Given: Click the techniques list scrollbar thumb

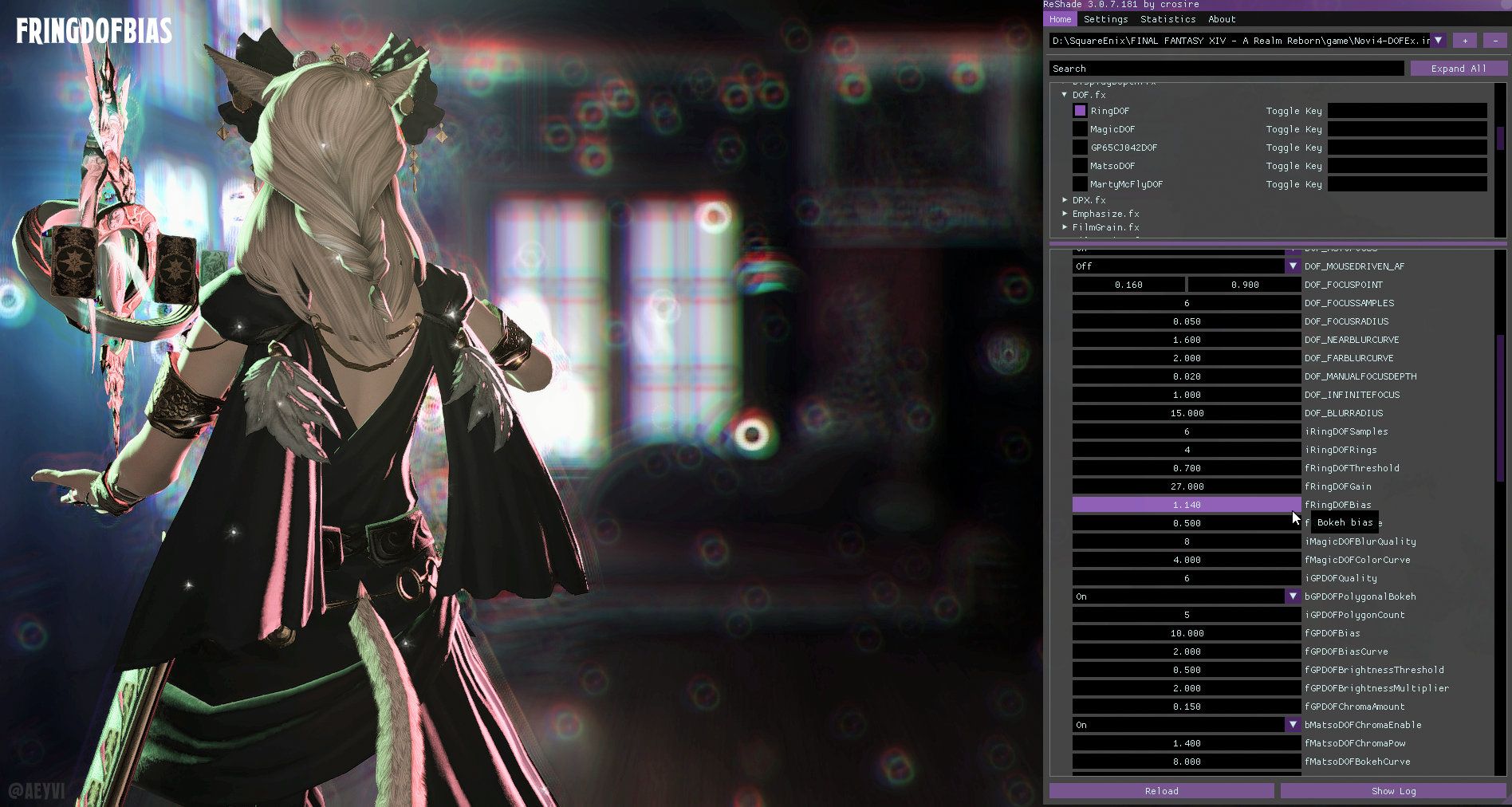Looking at the screenshot, I should 1500,138.
